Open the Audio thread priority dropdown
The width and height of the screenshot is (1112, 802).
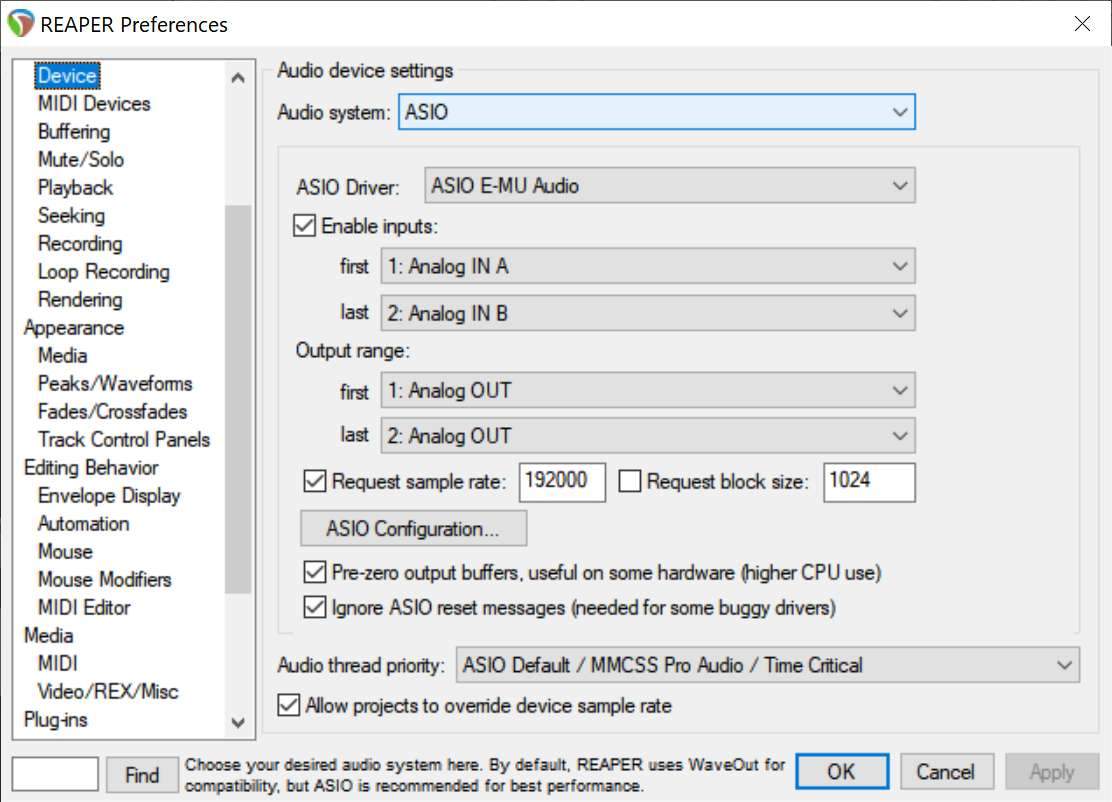[x=767, y=665]
